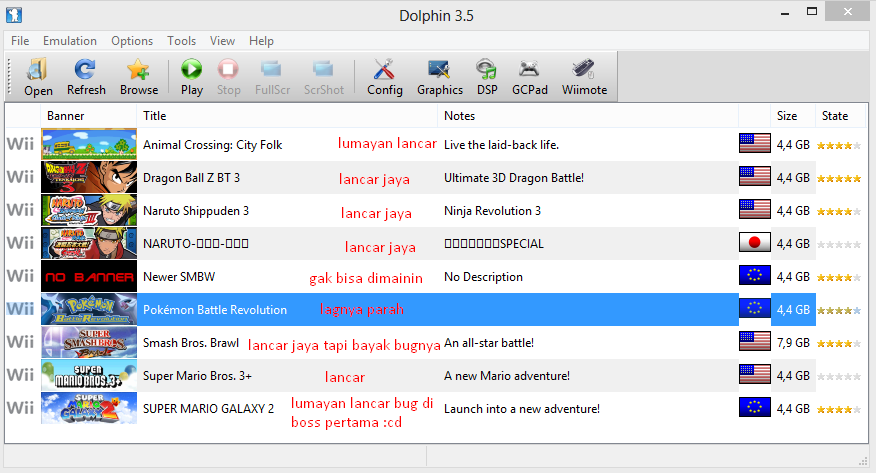Viewport: 876px width, 473px height.
Task: Sort by State column header
Action: point(840,116)
